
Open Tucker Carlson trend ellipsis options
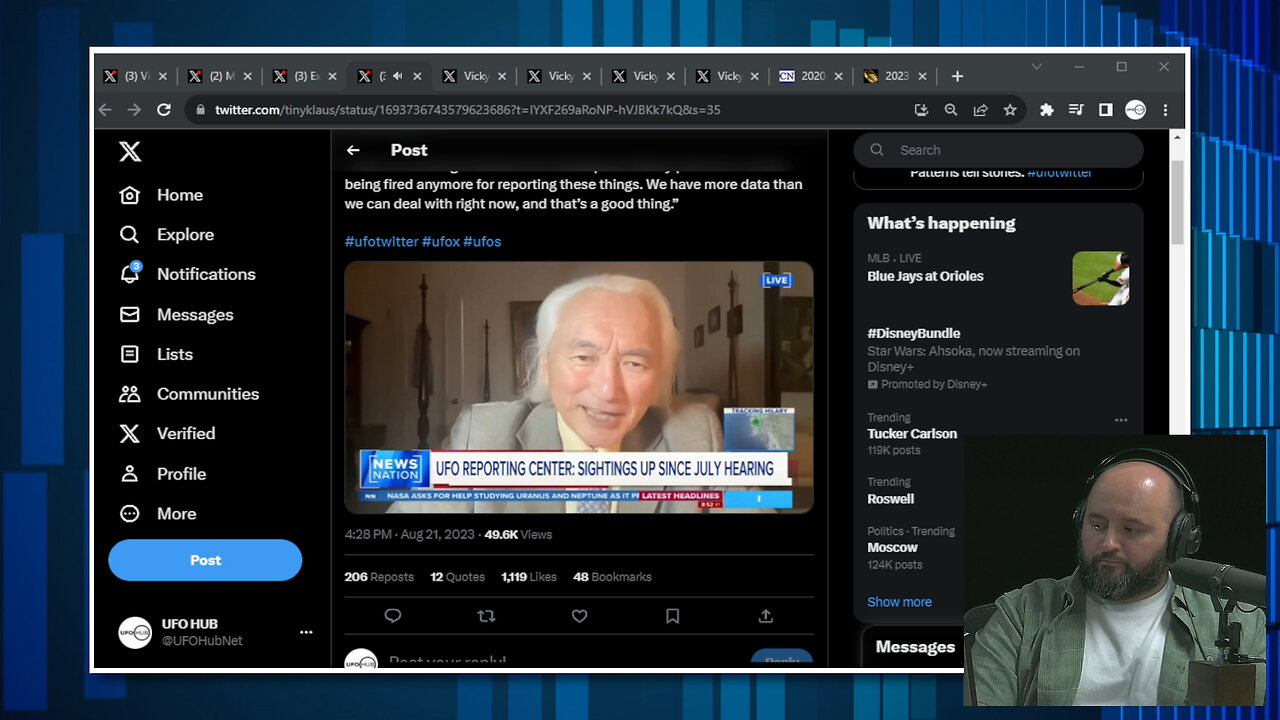click(x=1121, y=420)
